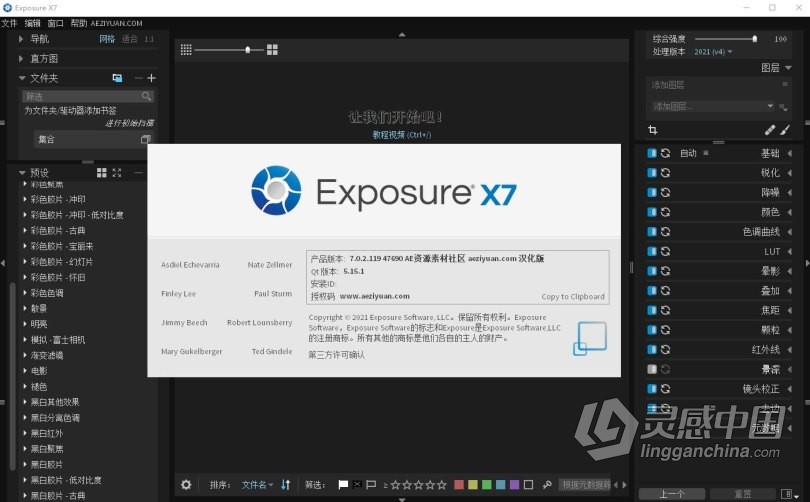Viewport: 810px width, 502px height.
Task: Open the 文件名 sort dropdown
Action: tap(257, 484)
